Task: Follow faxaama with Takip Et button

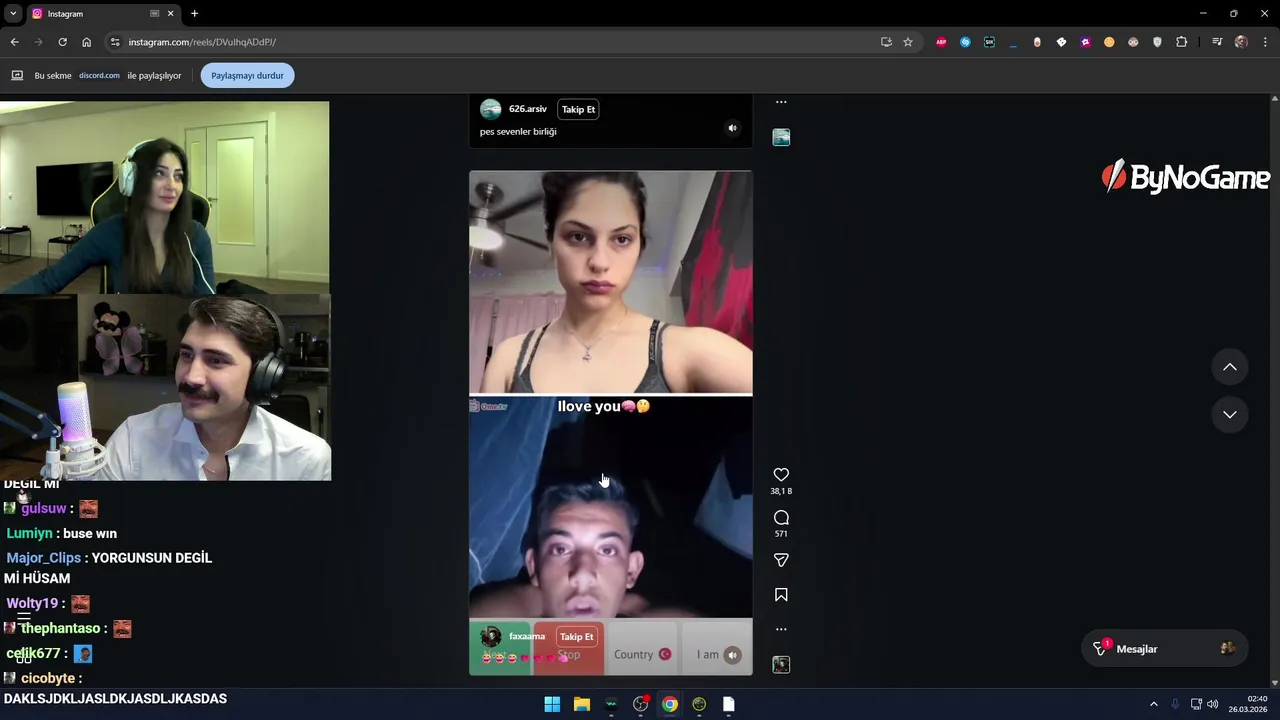Action: pos(577,636)
